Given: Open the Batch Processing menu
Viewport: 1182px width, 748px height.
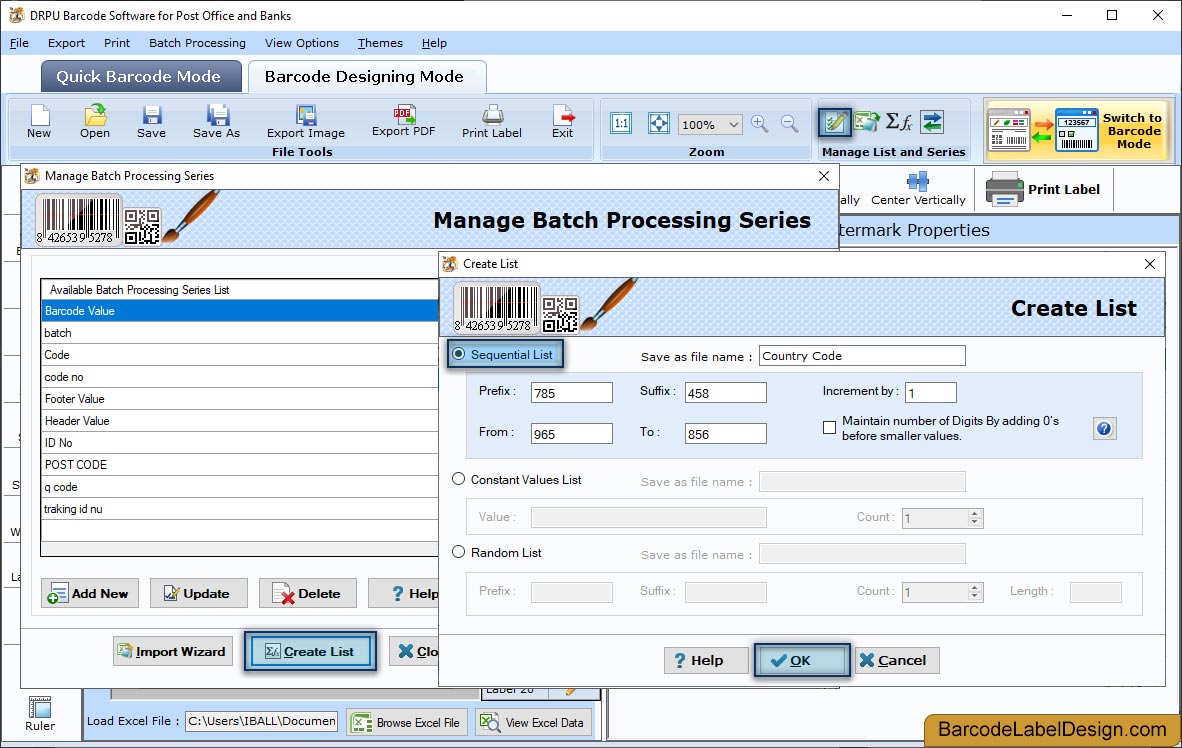Looking at the screenshot, I should [198, 43].
